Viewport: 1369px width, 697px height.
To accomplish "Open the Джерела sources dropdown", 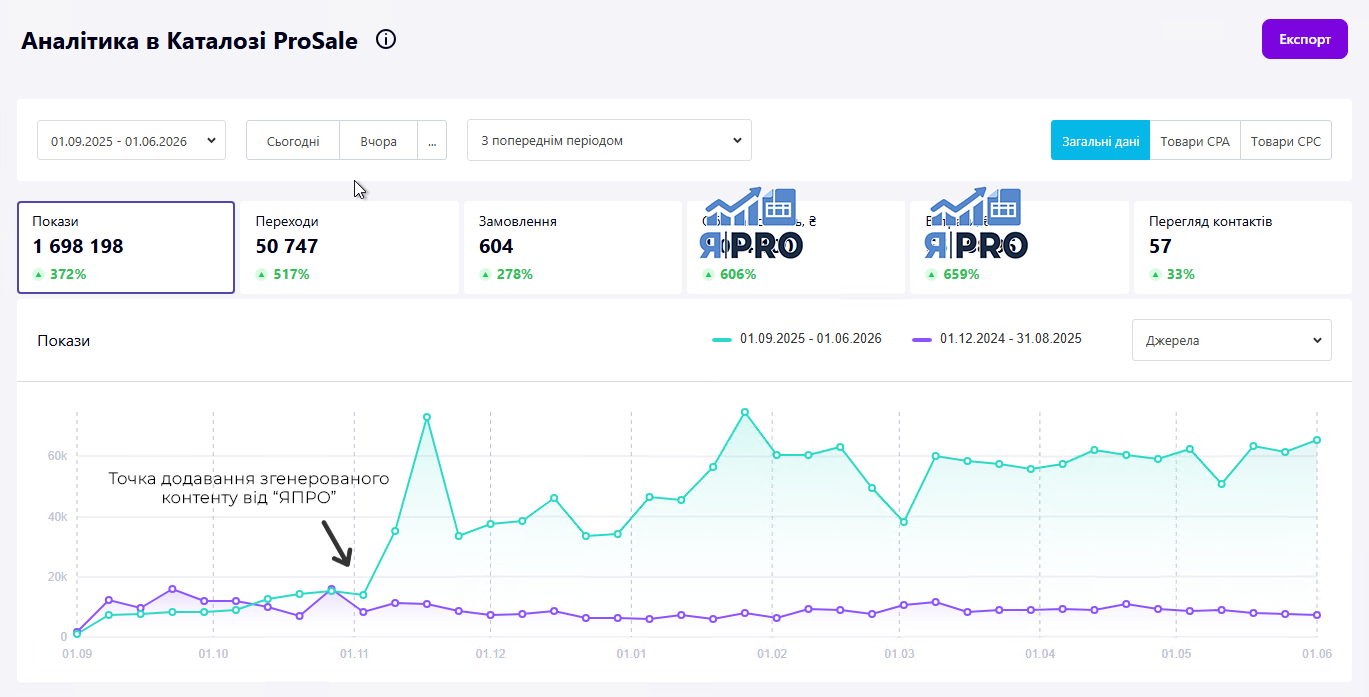I will 1231,340.
